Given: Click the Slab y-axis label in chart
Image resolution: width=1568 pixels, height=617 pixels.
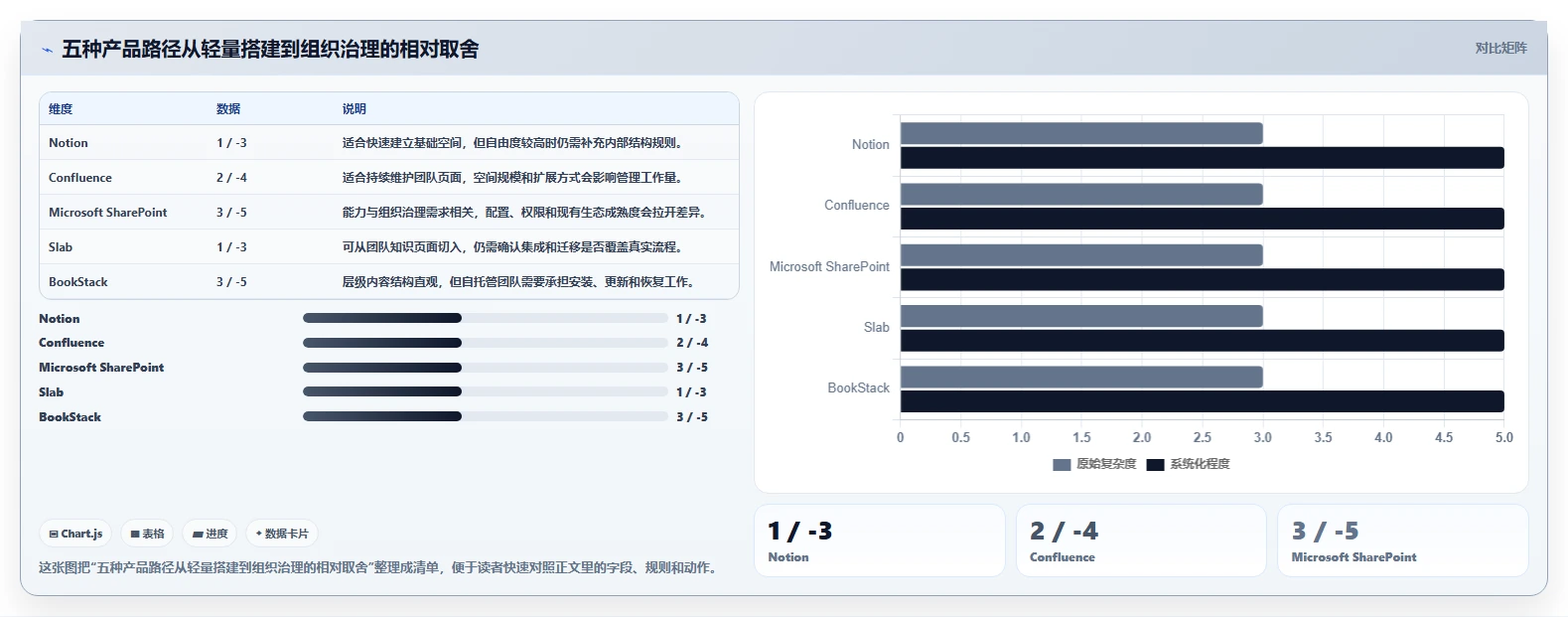Looking at the screenshot, I should (x=877, y=327).
